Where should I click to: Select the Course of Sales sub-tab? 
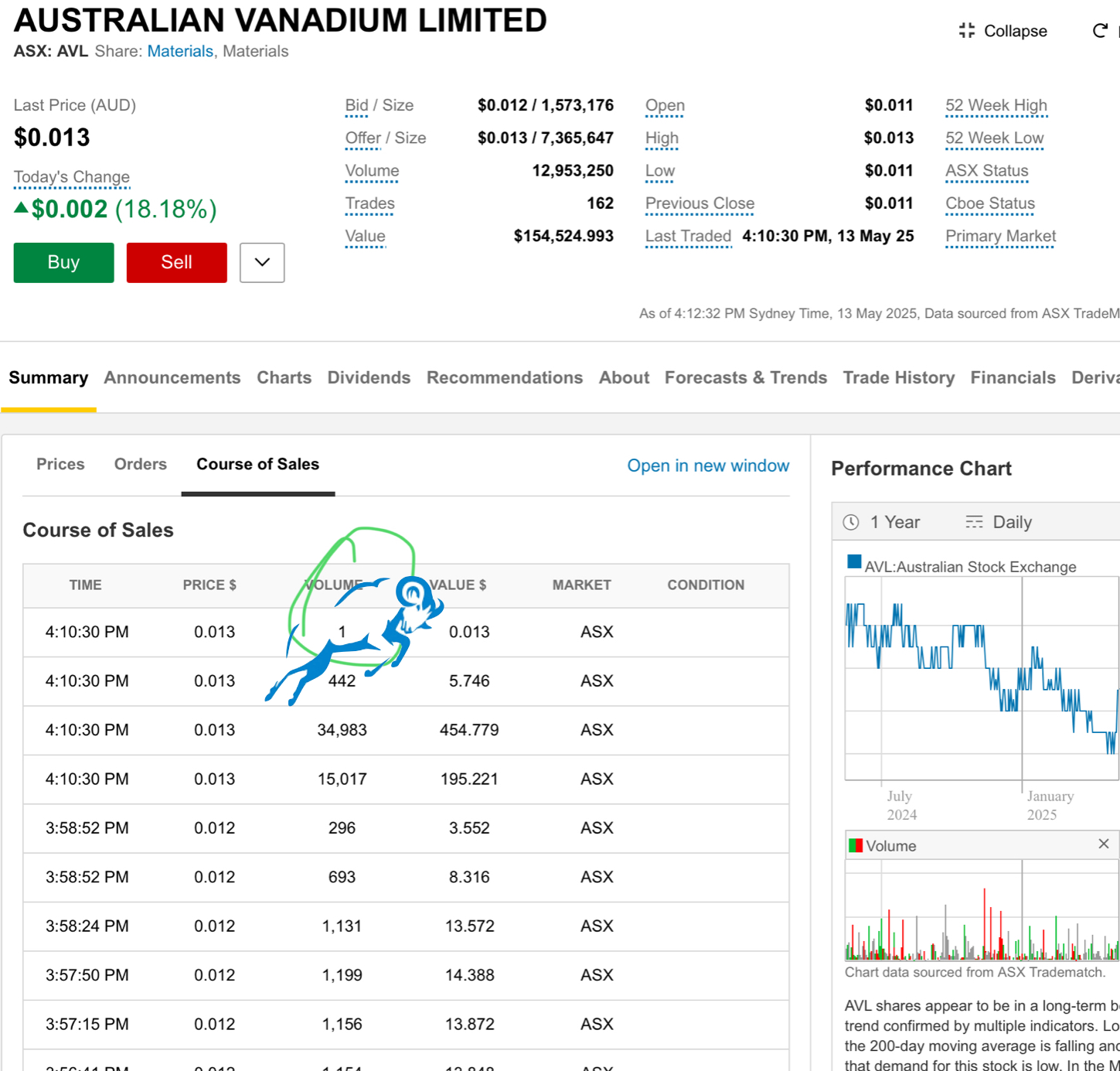point(257,464)
